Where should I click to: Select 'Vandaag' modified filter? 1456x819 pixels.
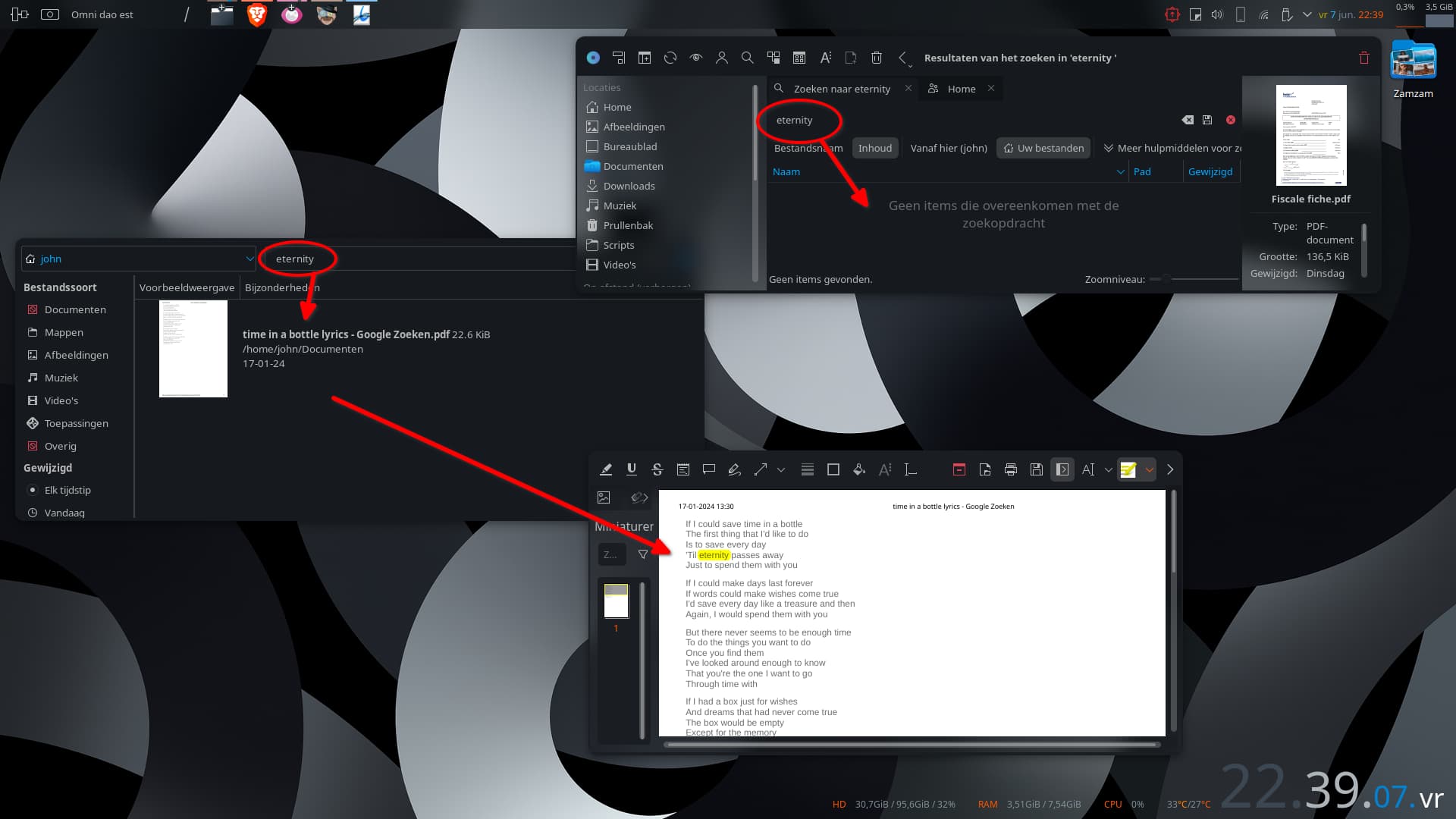click(x=56, y=513)
